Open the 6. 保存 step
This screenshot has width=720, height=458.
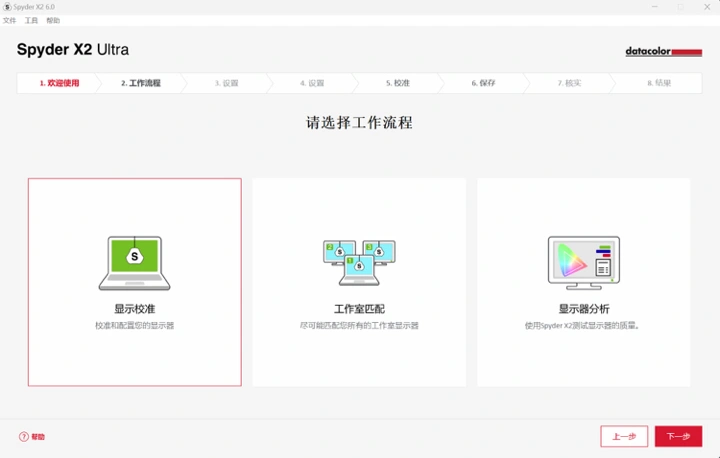pyautogui.click(x=484, y=83)
